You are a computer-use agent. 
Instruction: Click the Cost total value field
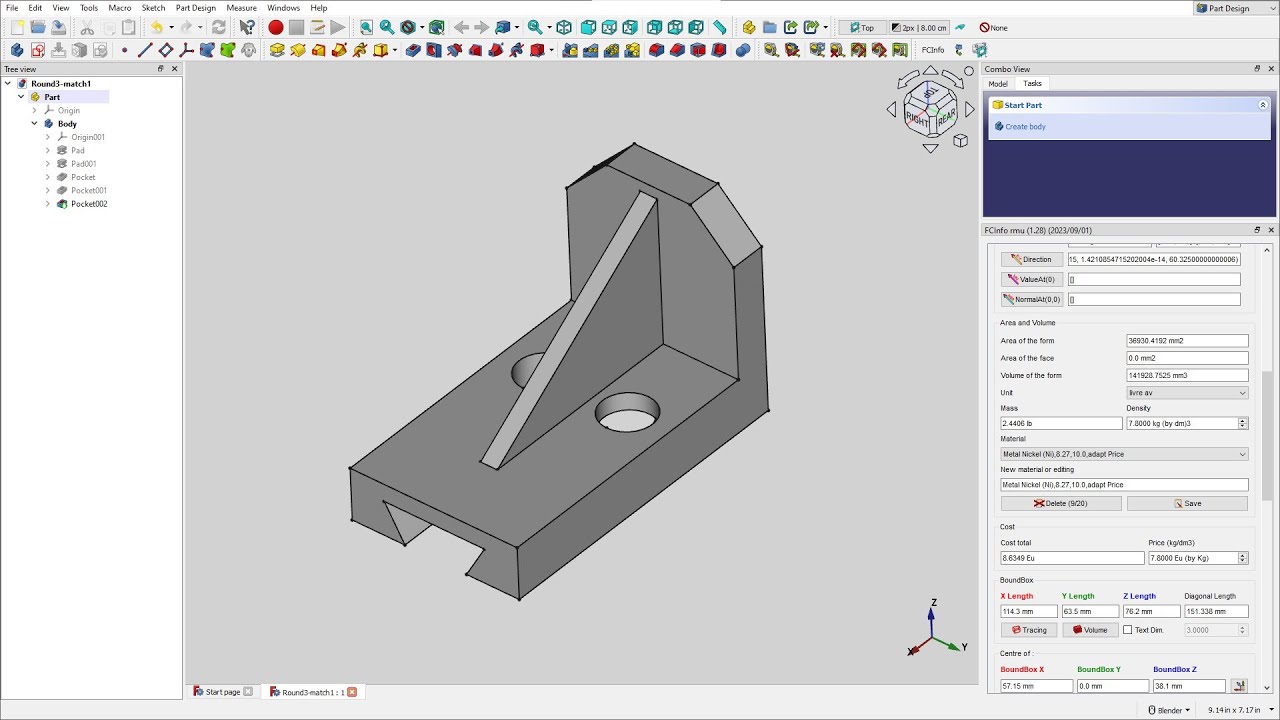click(1072, 558)
